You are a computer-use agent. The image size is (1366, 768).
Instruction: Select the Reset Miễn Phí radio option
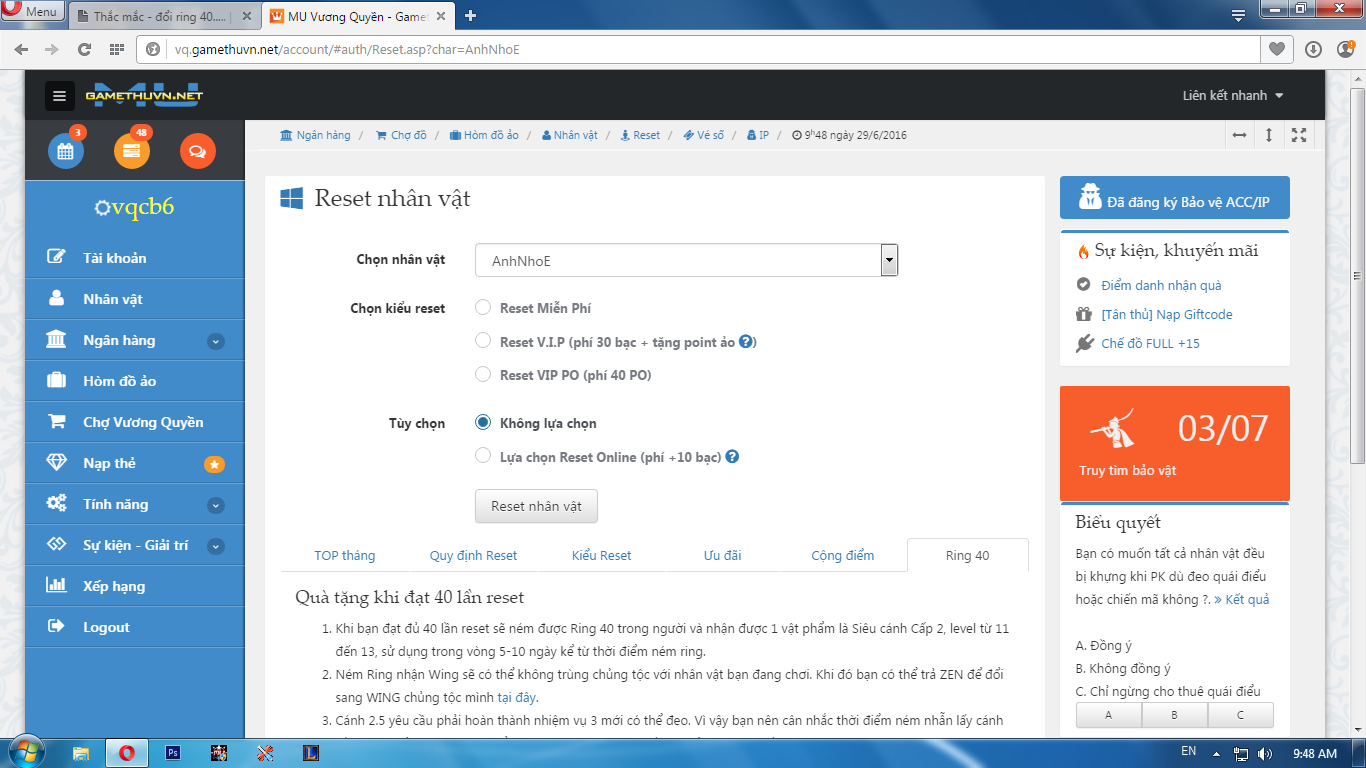coord(483,308)
